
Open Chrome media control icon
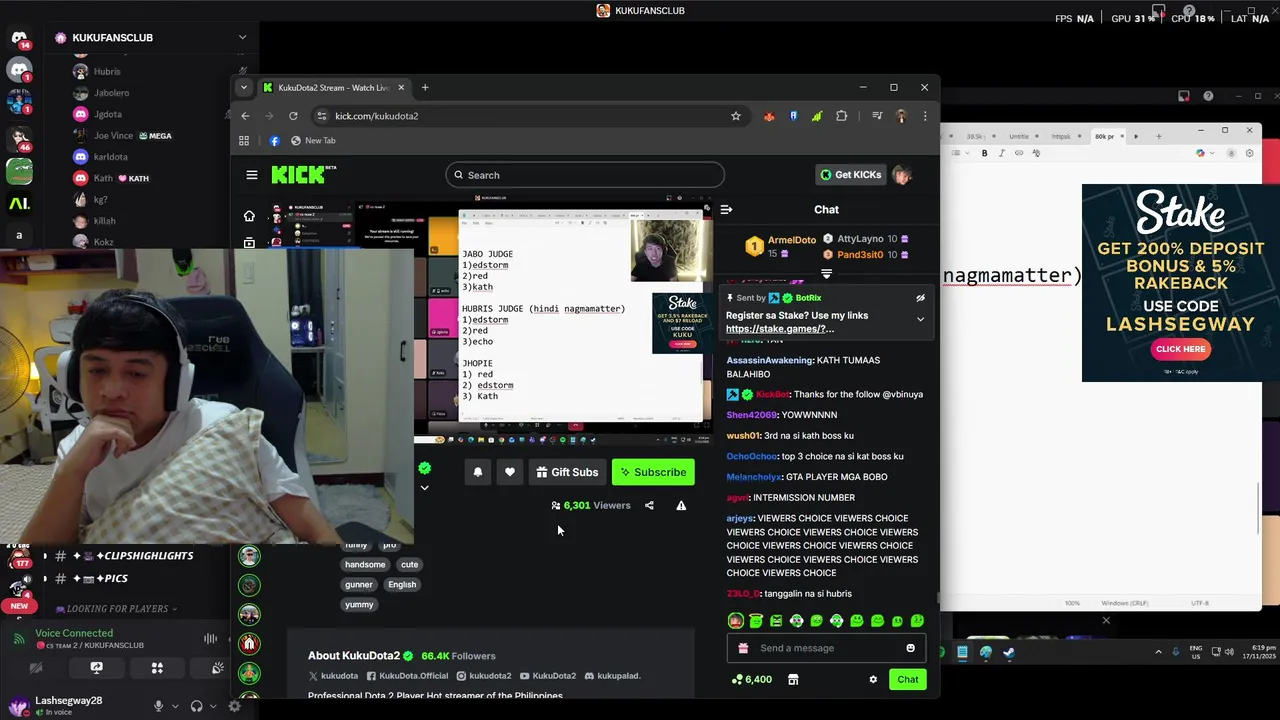[x=877, y=116]
